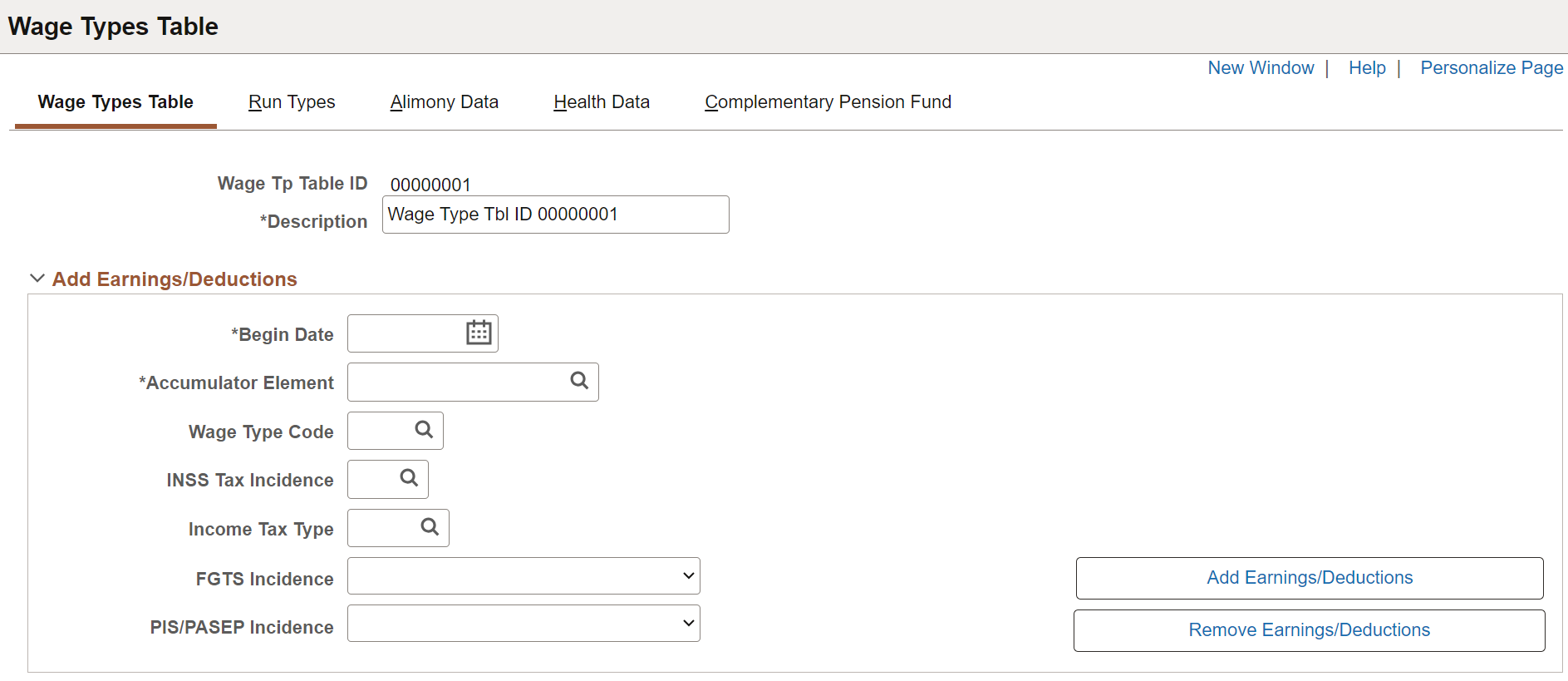Open the Income Tax Type lookup
The height and width of the screenshot is (681, 1568).
click(x=430, y=527)
